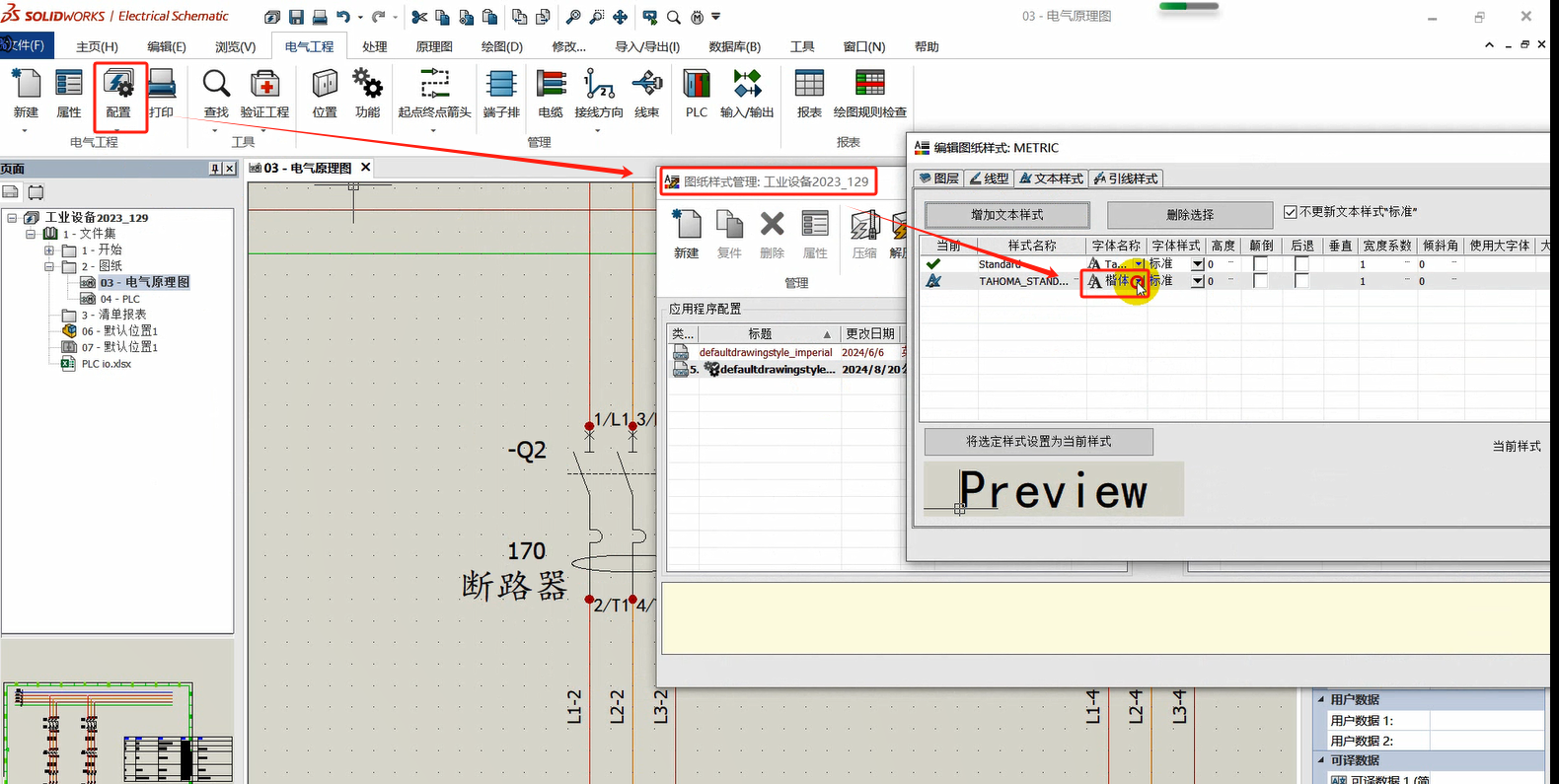Open the 导入/导出(I) tab
1559x784 pixels.
(x=647, y=46)
